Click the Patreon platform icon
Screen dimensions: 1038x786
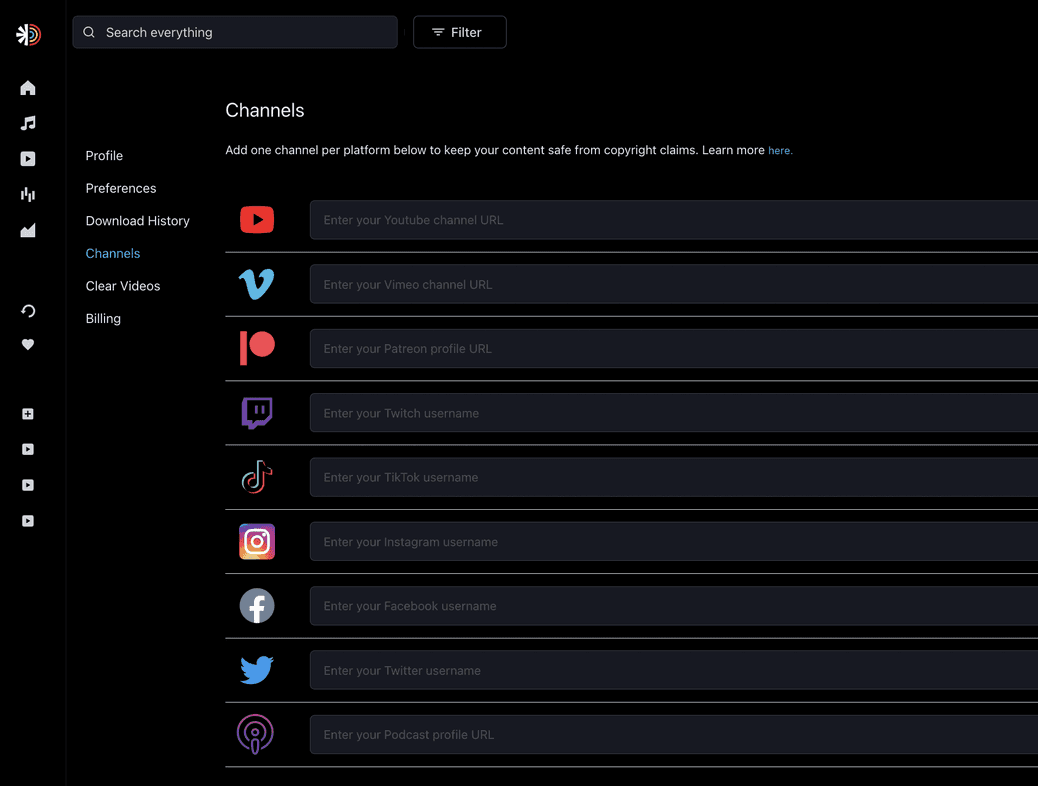pyautogui.click(x=257, y=348)
